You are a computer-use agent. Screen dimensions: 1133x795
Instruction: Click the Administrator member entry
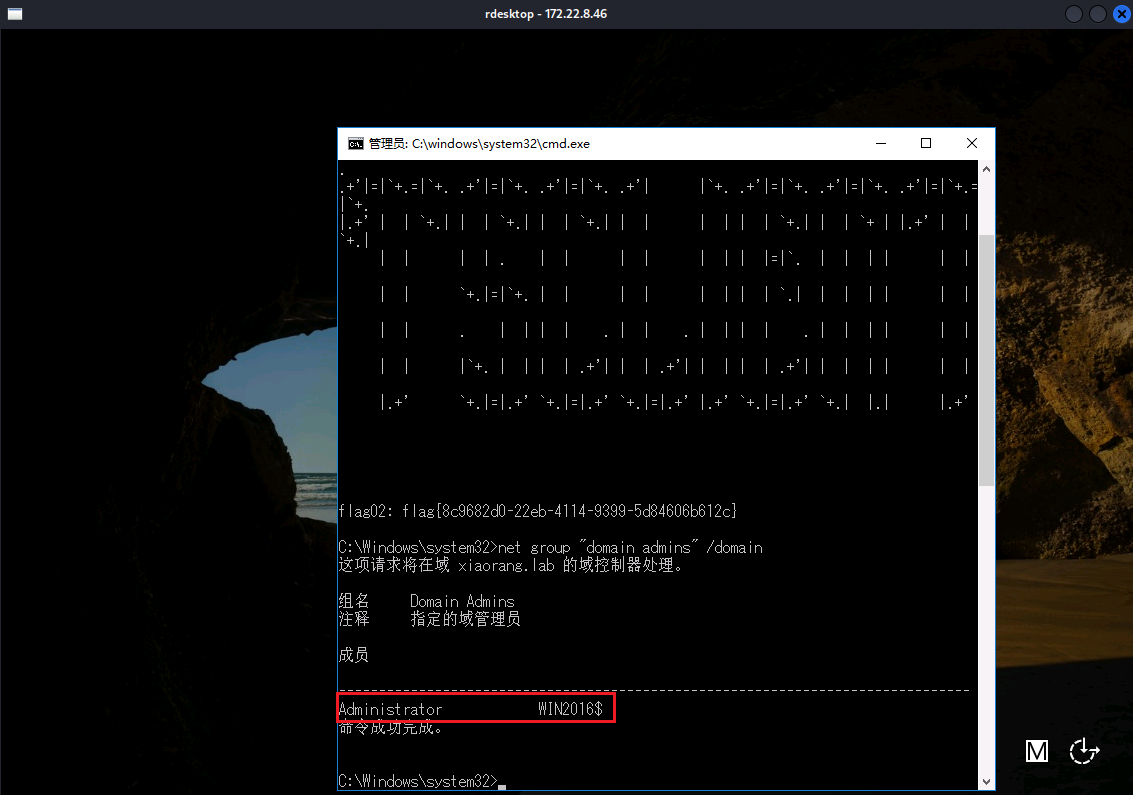click(x=390, y=709)
